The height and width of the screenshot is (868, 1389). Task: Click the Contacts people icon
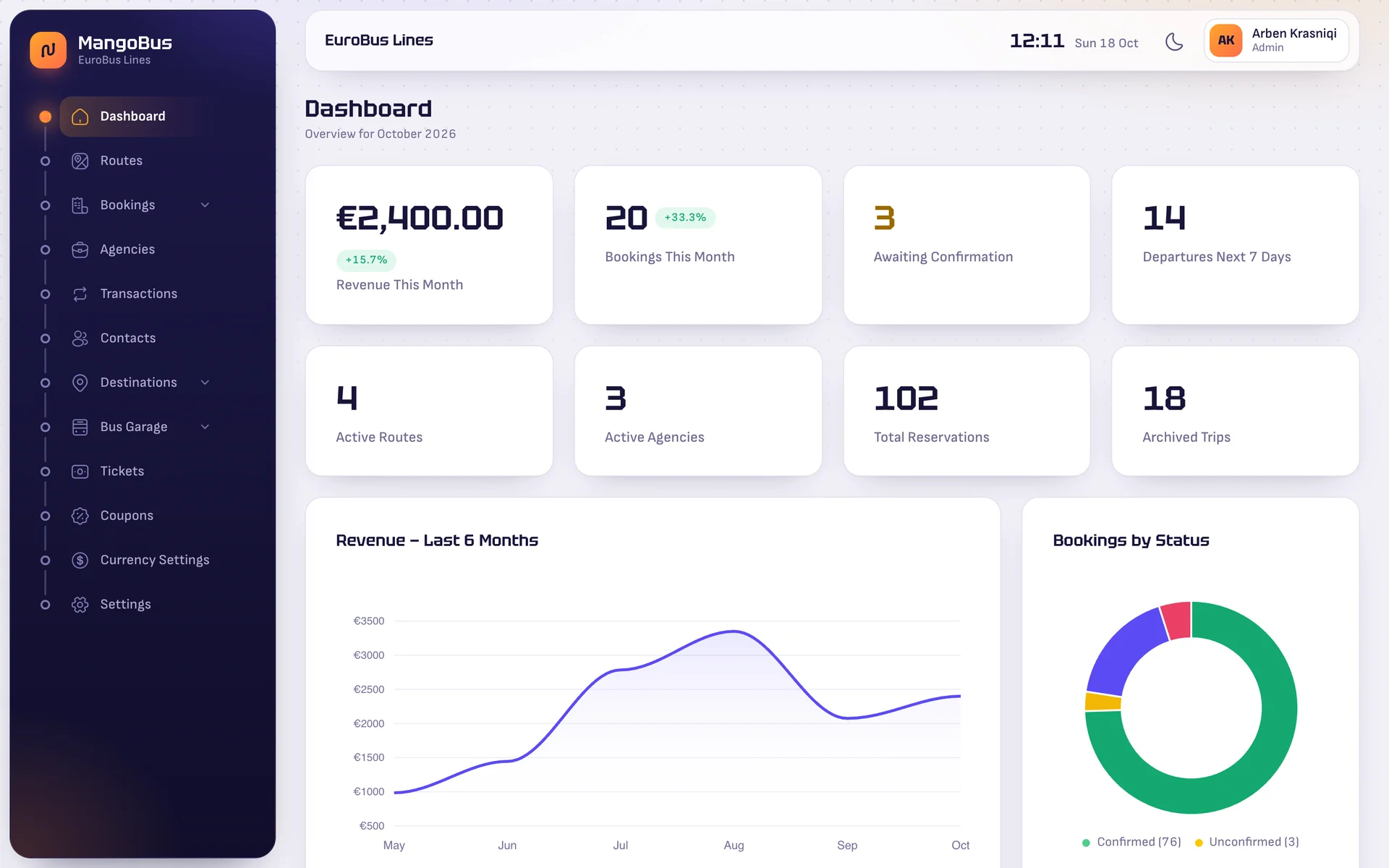tap(80, 339)
